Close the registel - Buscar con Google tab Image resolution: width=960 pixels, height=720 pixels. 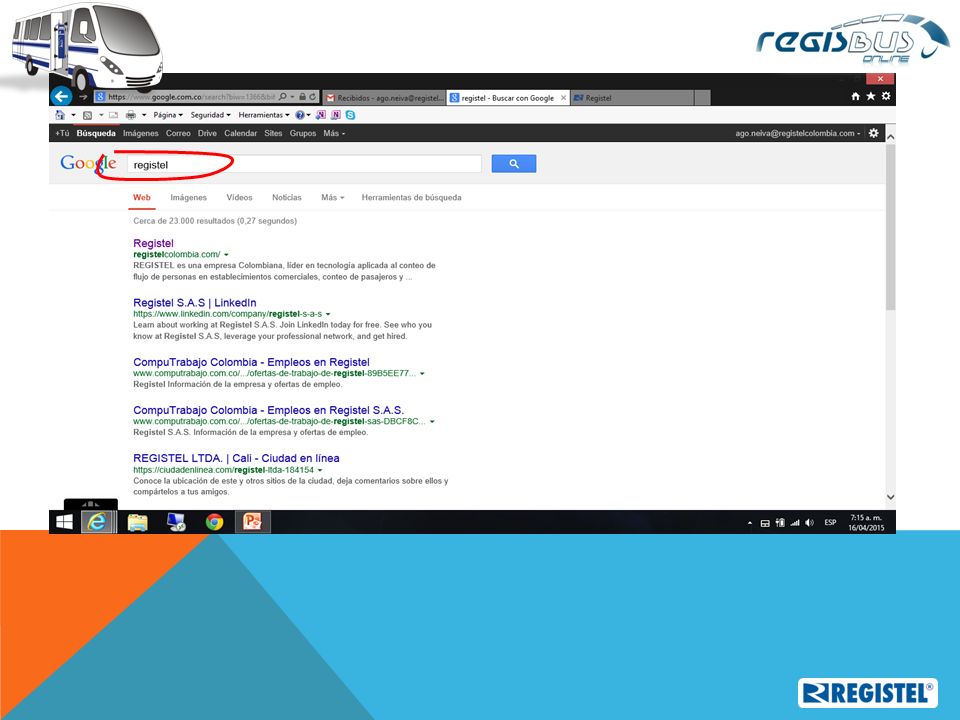coord(563,97)
